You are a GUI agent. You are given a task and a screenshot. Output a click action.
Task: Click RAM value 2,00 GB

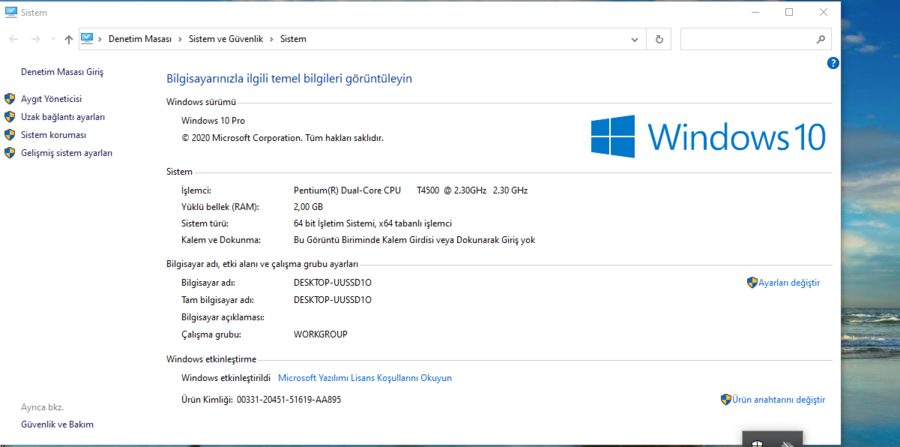pyautogui.click(x=308, y=207)
